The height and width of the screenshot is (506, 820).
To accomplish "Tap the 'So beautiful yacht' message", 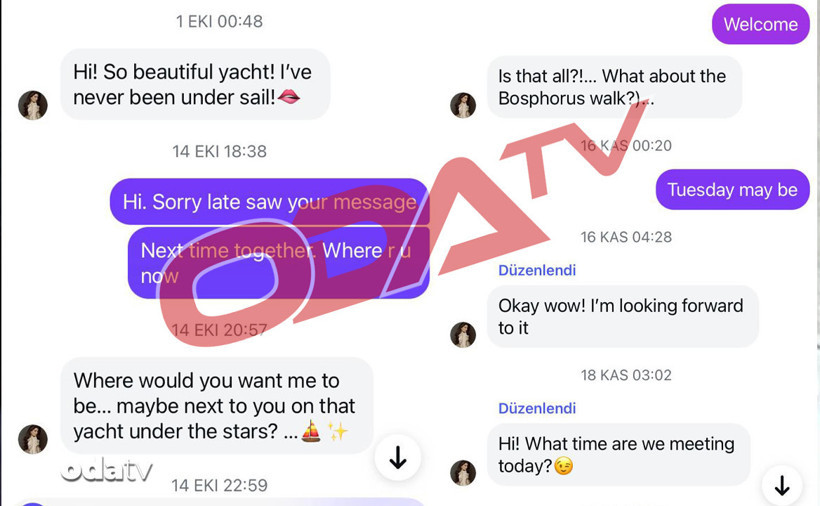I will coord(195,84).
